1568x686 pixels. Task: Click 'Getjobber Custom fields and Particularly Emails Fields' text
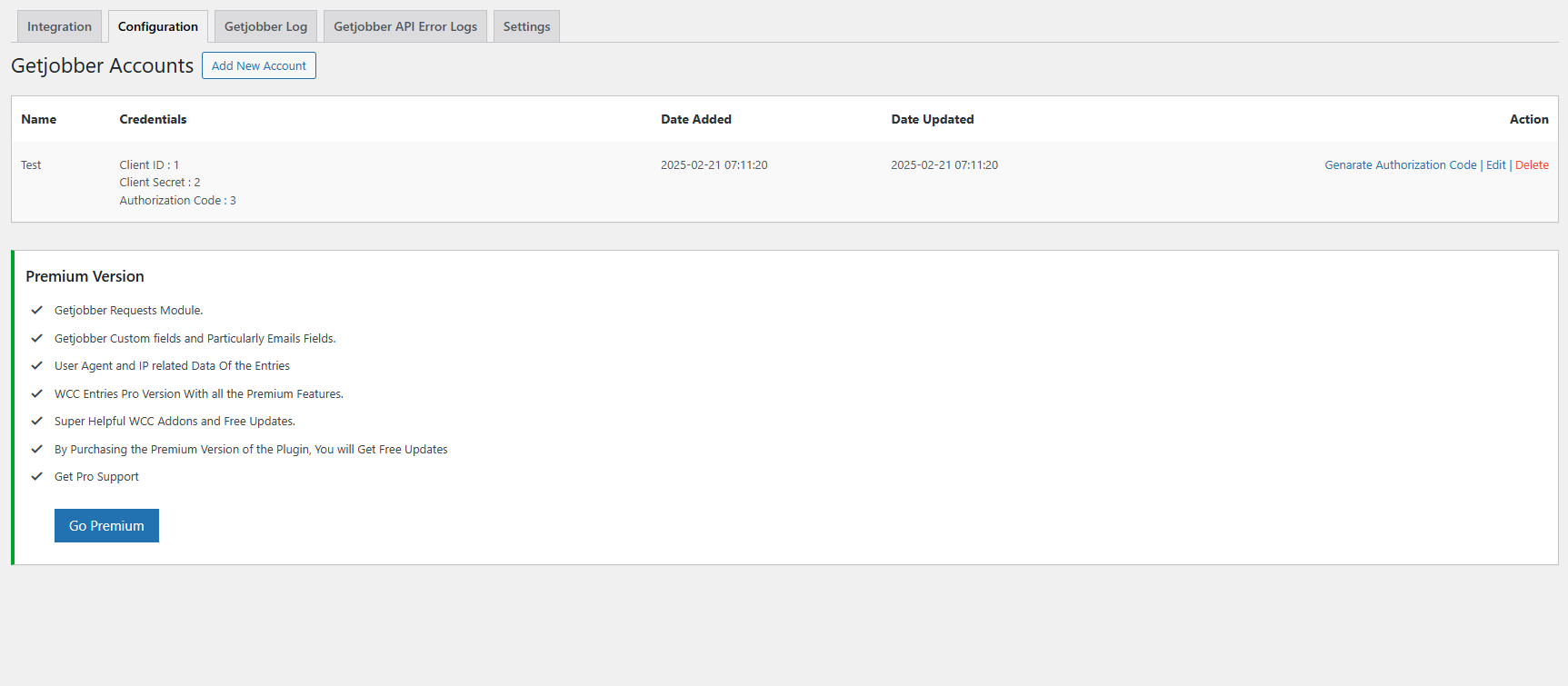[195, 339]
